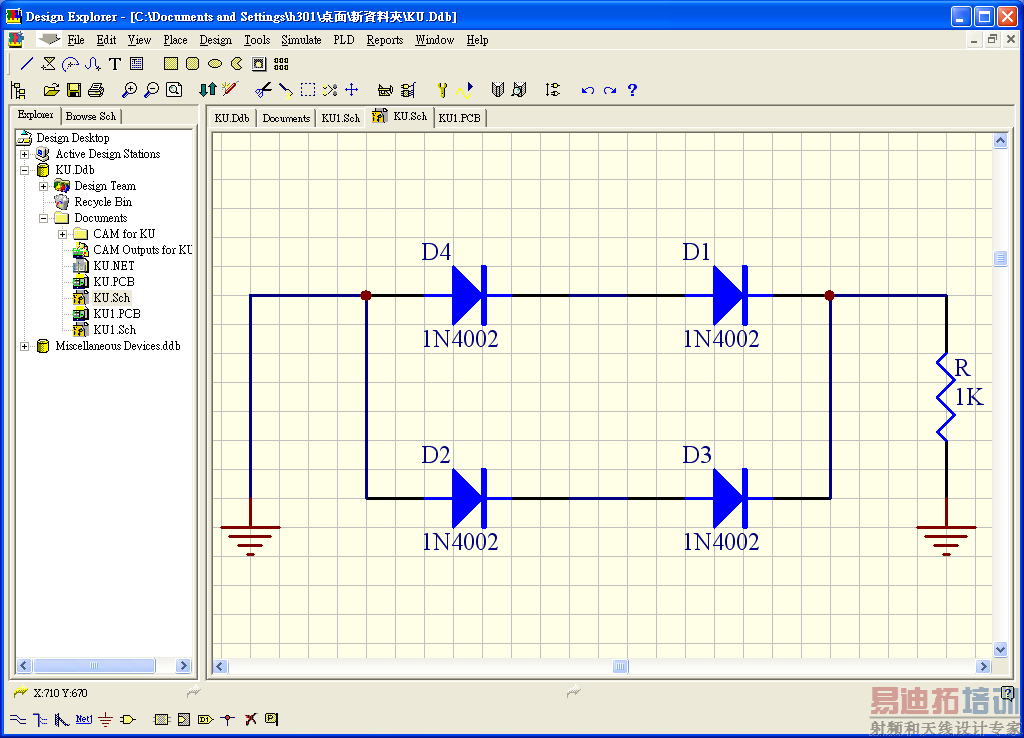This screenshot has width=1024, height=738.
Task: Collapse the Documents folder node
Action: (44, 219)
